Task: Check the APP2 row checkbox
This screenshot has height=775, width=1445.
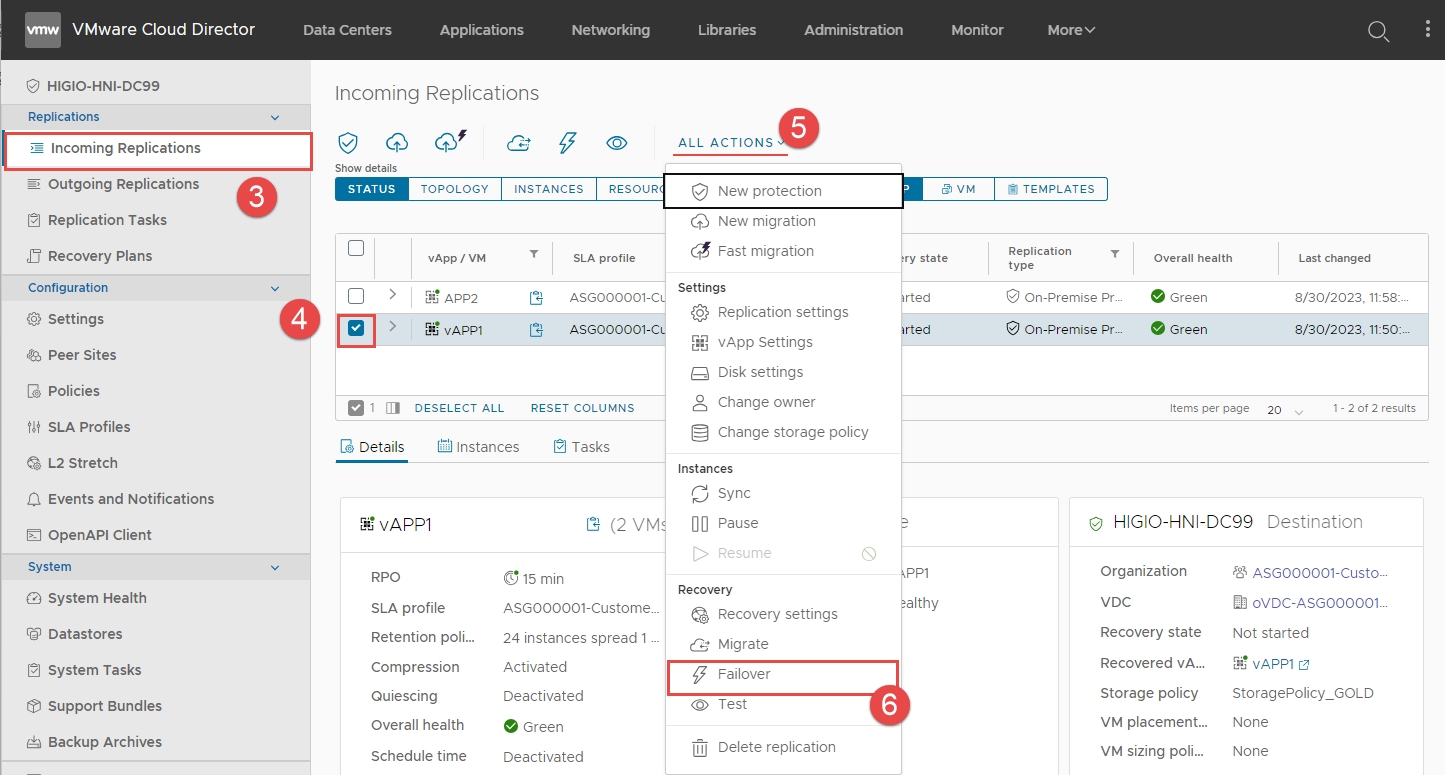Action: tap(356, 296)
